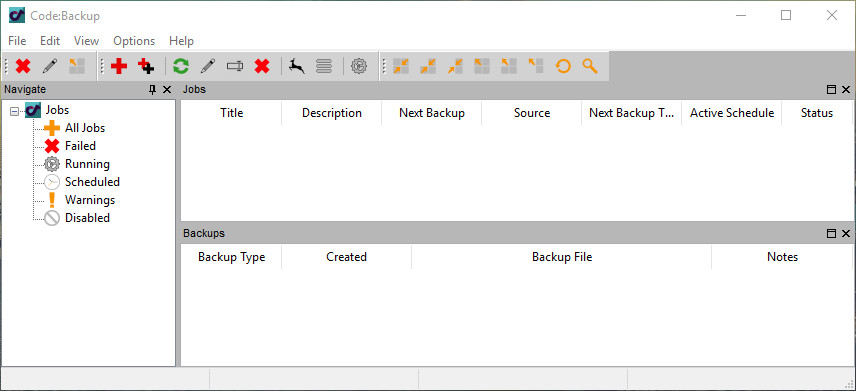Image resolution: width=856 pixels, height=391 pixels.
Task: Maximize the Jobs panel
Action: (x=831, y=90)
